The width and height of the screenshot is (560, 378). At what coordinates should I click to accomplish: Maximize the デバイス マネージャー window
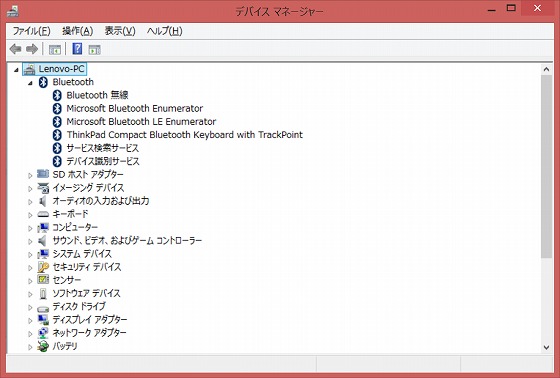point(511,8)
